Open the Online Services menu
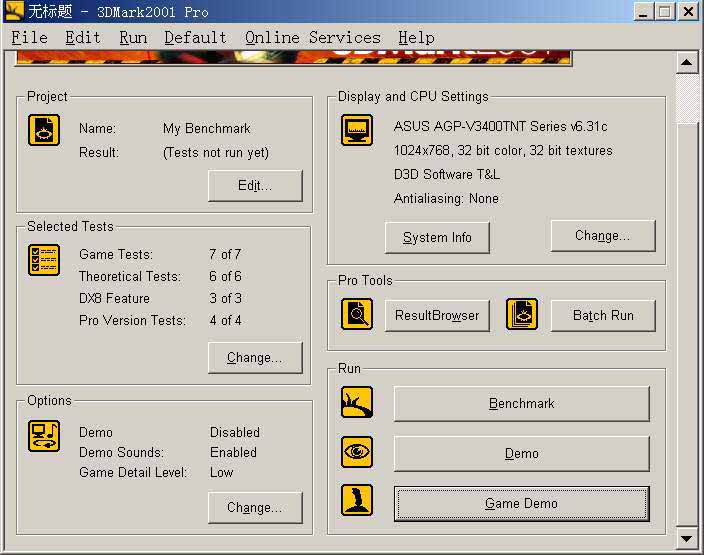This screenshot has height=555, width=704. [x=312, y=38]
